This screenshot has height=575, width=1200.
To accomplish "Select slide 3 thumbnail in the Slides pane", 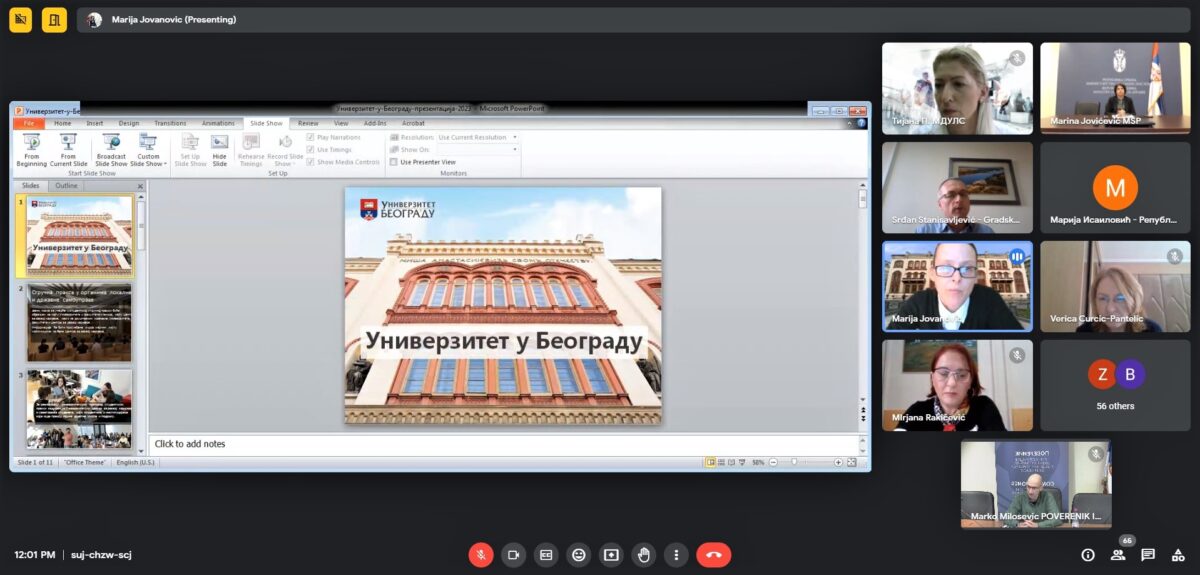I will click(79, 409).
